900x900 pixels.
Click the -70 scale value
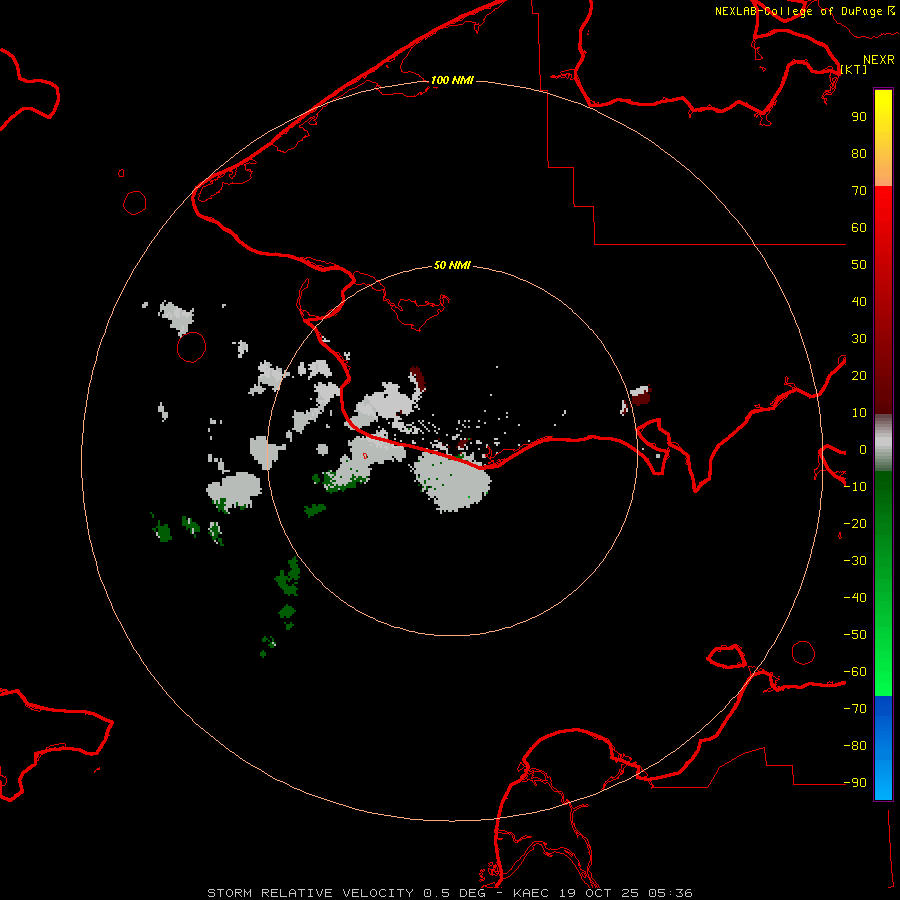tap(855, 709)
